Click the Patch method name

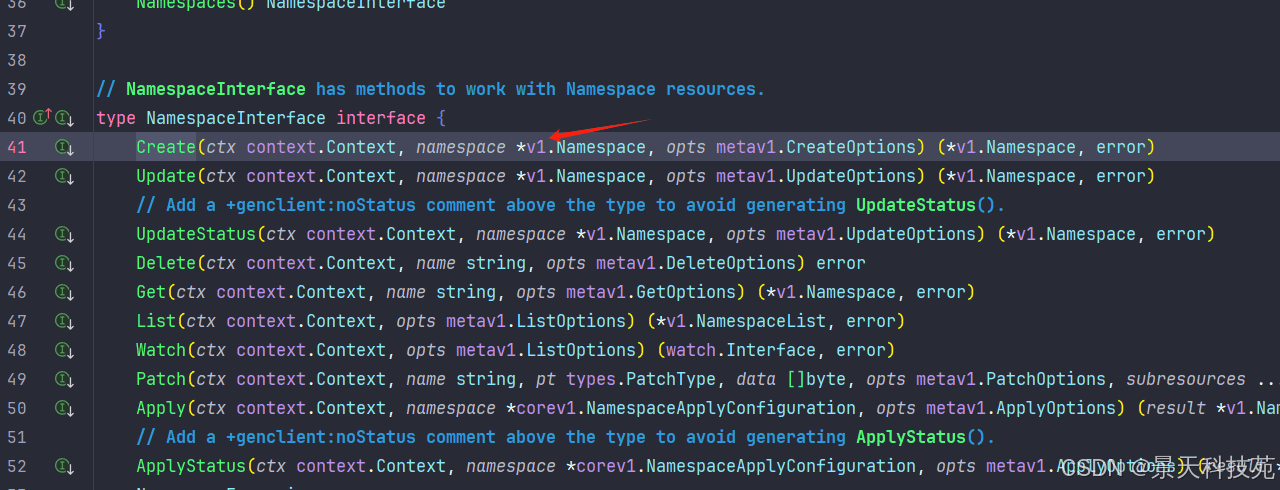pos(161,379)
